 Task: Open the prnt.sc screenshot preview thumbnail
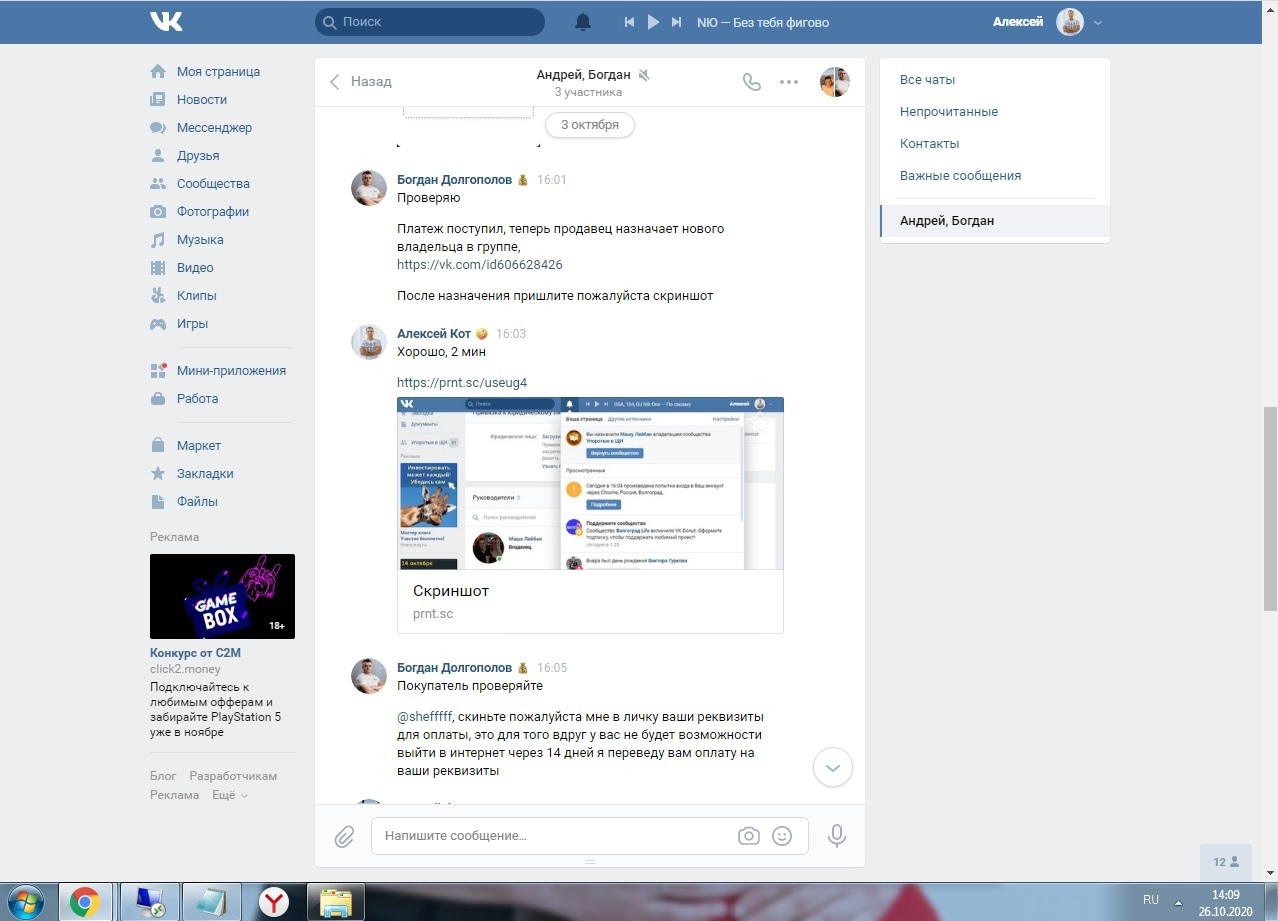(590, 483)
